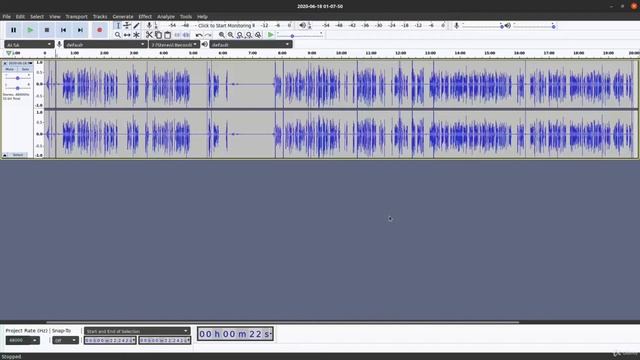Screen dimensions: 640x360
Task: Open the Tools menu
Action: coord(186,17)
